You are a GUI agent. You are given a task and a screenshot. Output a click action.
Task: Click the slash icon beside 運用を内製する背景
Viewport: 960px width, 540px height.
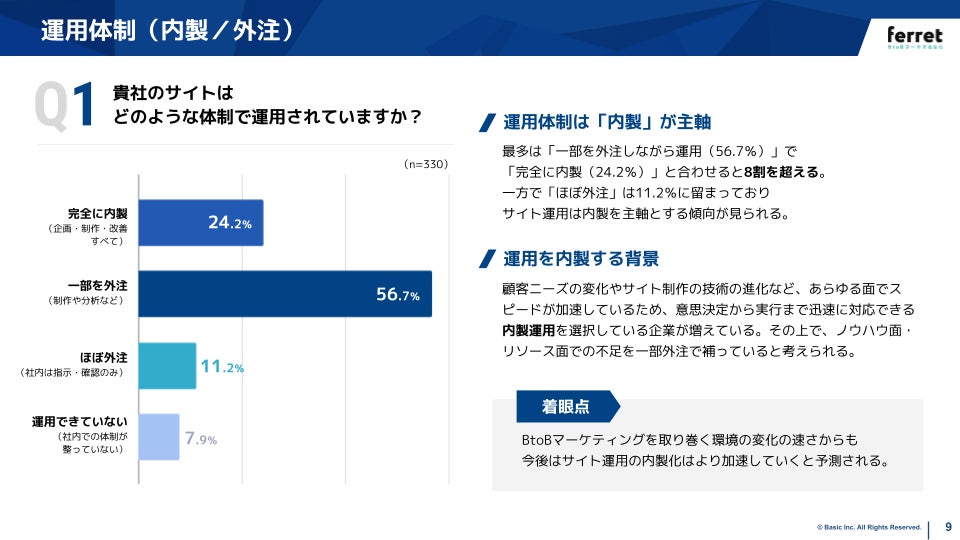488,259
